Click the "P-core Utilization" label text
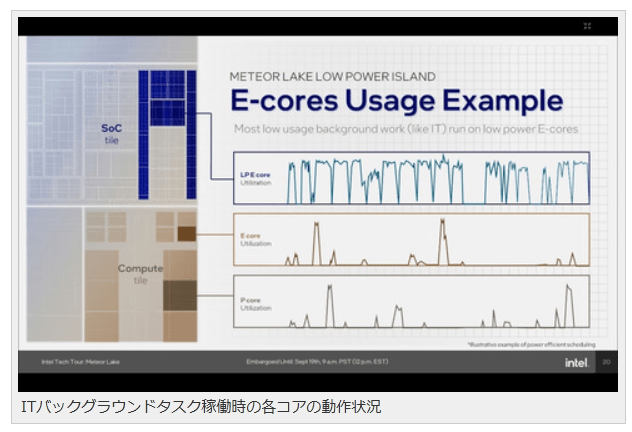 tap(254, 304)
